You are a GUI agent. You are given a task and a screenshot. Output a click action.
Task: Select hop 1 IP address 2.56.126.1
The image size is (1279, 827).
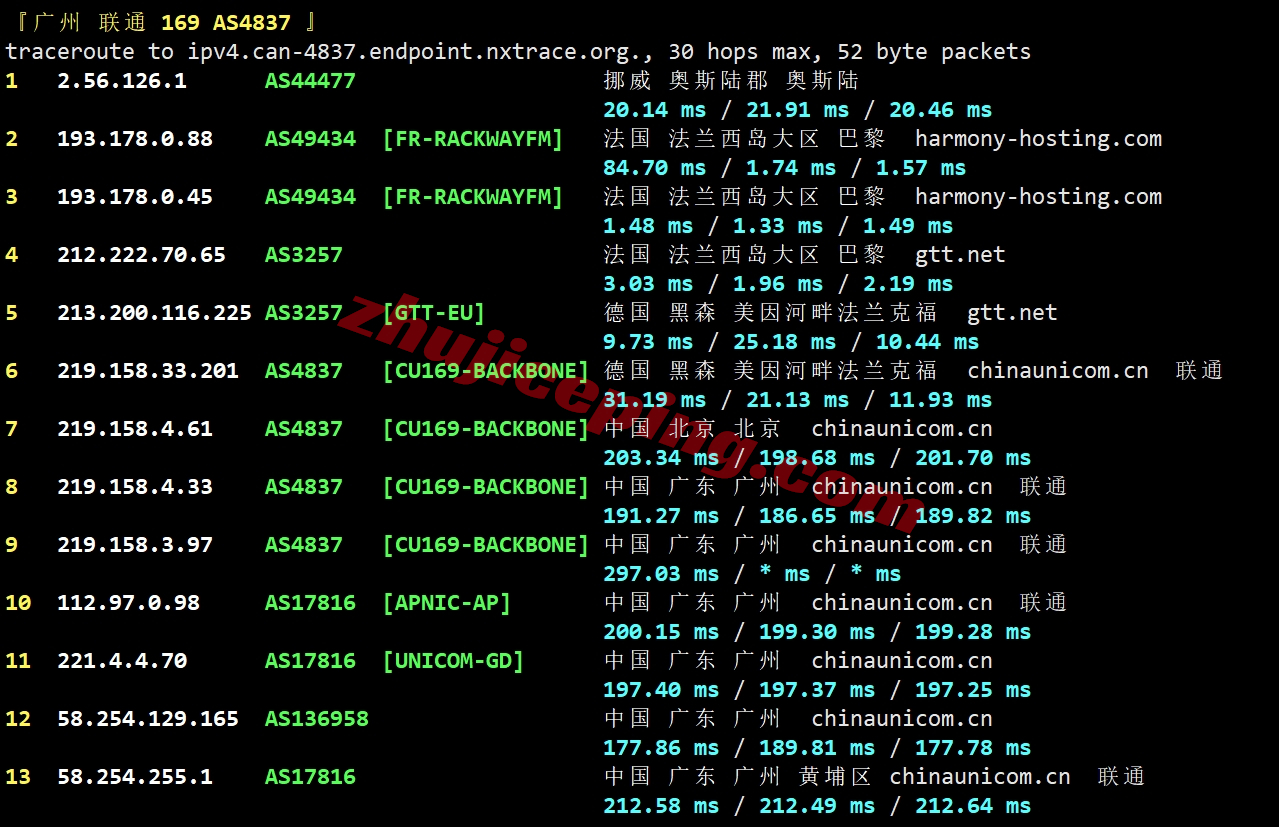click(x=122, y=81)
